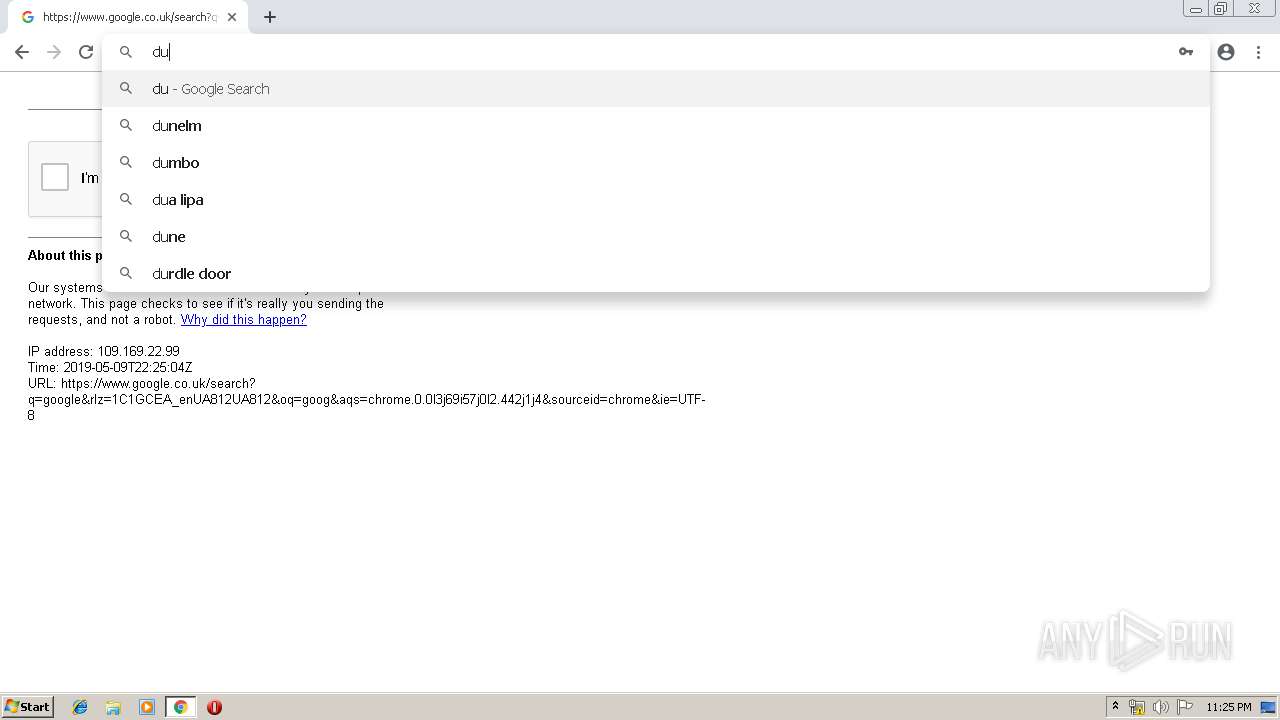Click the IP address 109.169.22.99 text
Screen dimensions: 1280x720
click(104, 352)
